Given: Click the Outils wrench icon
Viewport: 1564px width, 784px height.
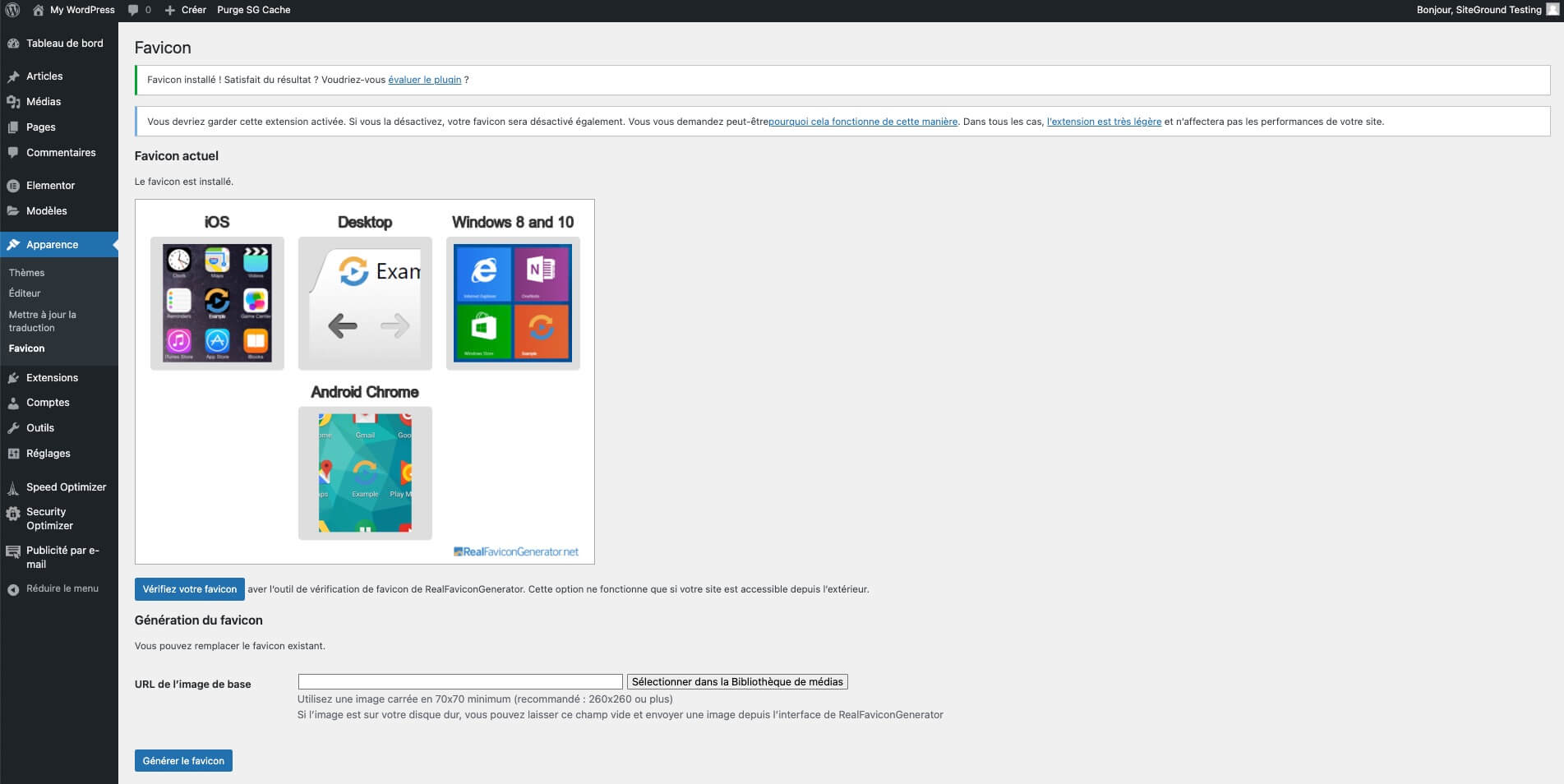Looking at the screenshot, I should click(13, 428).
